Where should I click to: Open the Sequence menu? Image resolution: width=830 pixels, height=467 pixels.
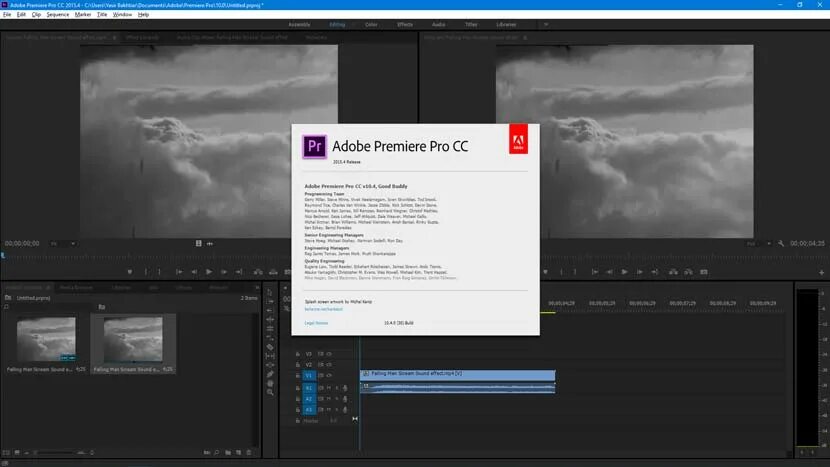(58, 14)
